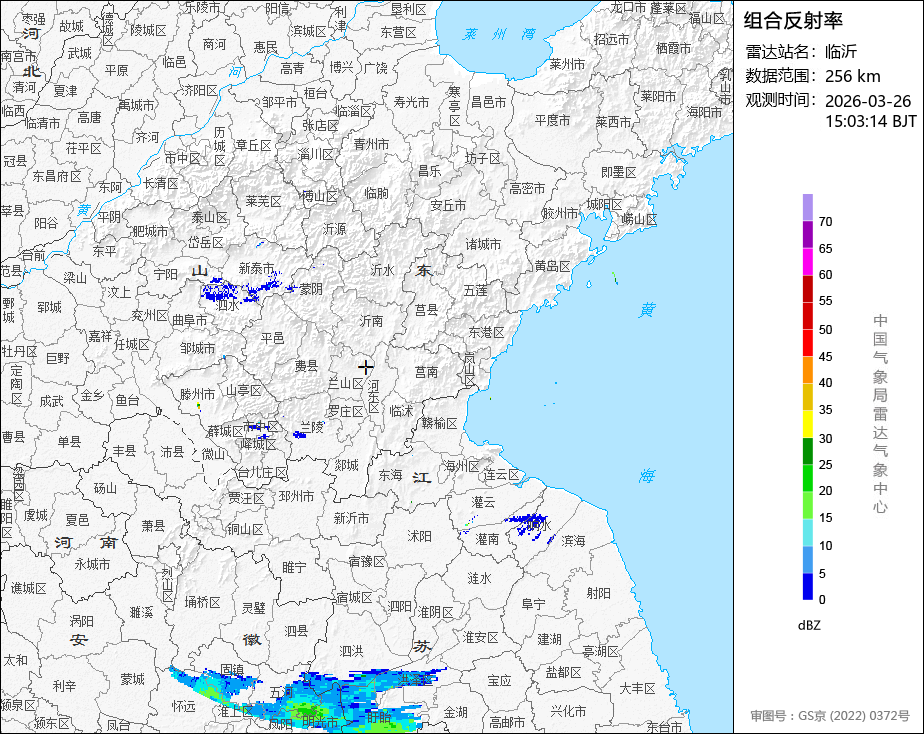This screenshot has width=924, height=734.
Task: Click the red 45–50 dBZ legend segment
Action: [x=807, y=343]
